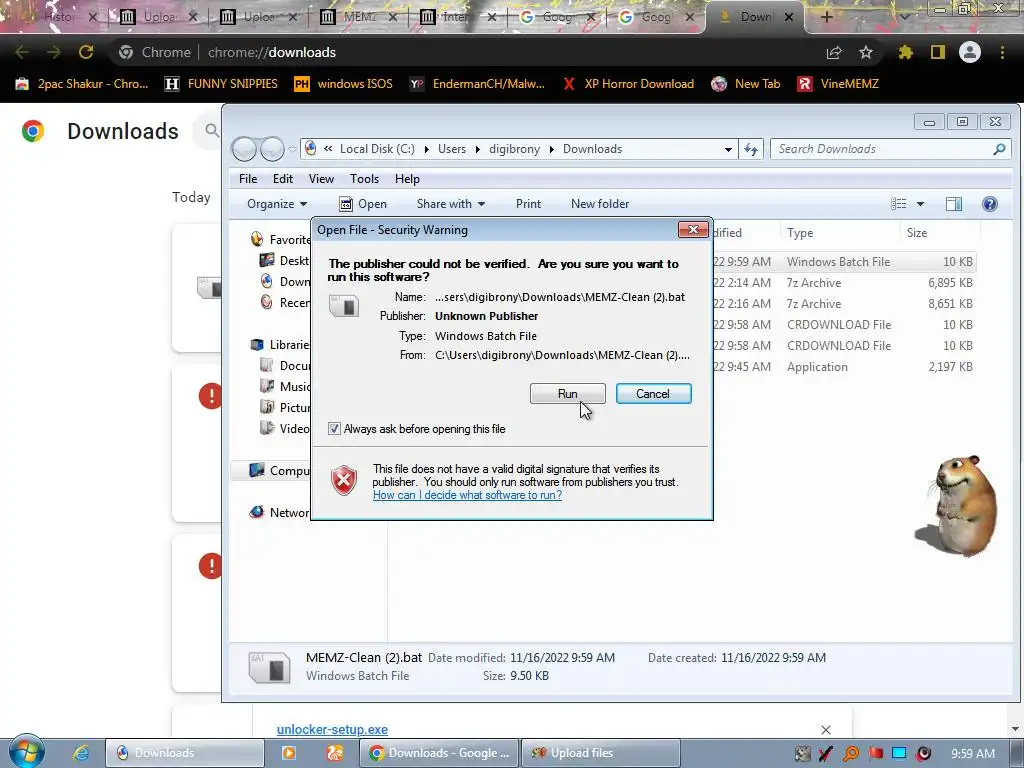Screen dimensions: 1024x768
Task: Select Local Disk (C:) breadcrumb
Action: (377, 149)
